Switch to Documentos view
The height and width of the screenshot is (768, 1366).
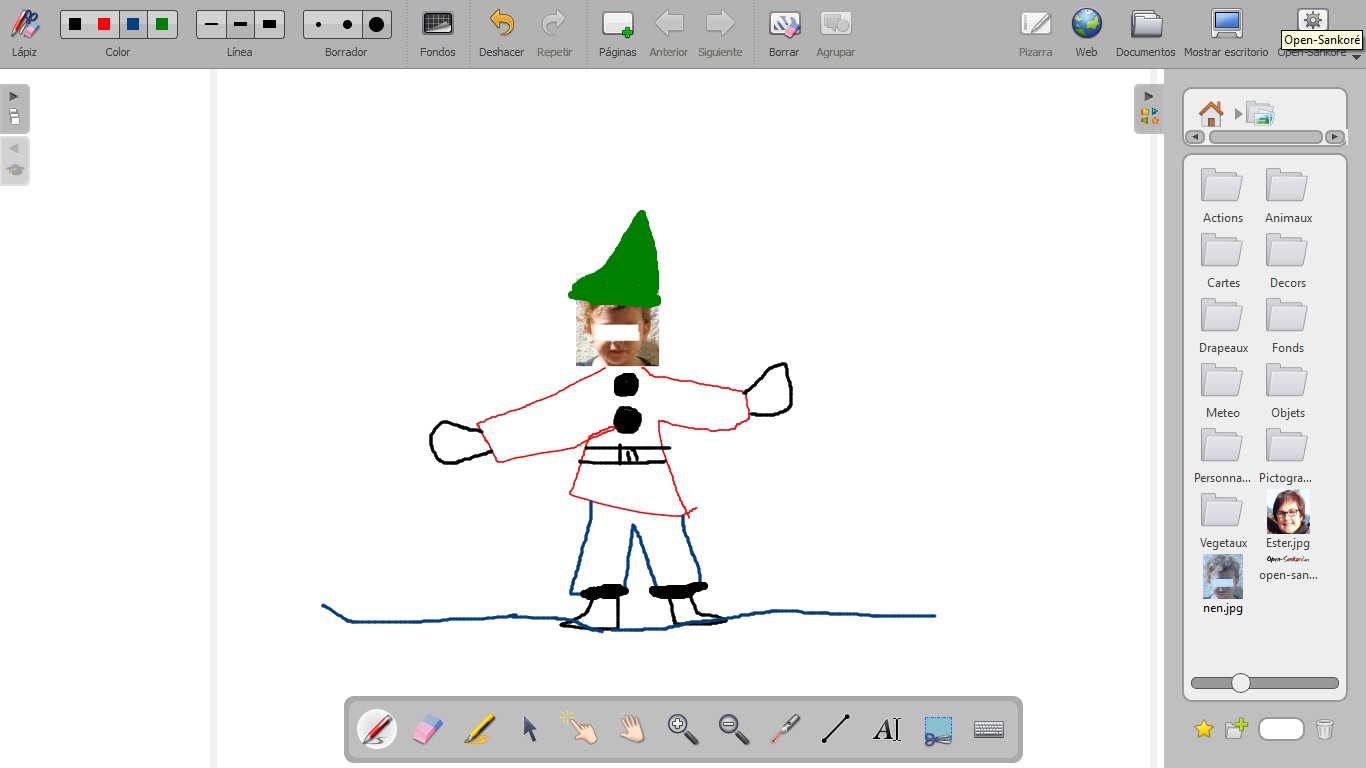click(1145, 32)
